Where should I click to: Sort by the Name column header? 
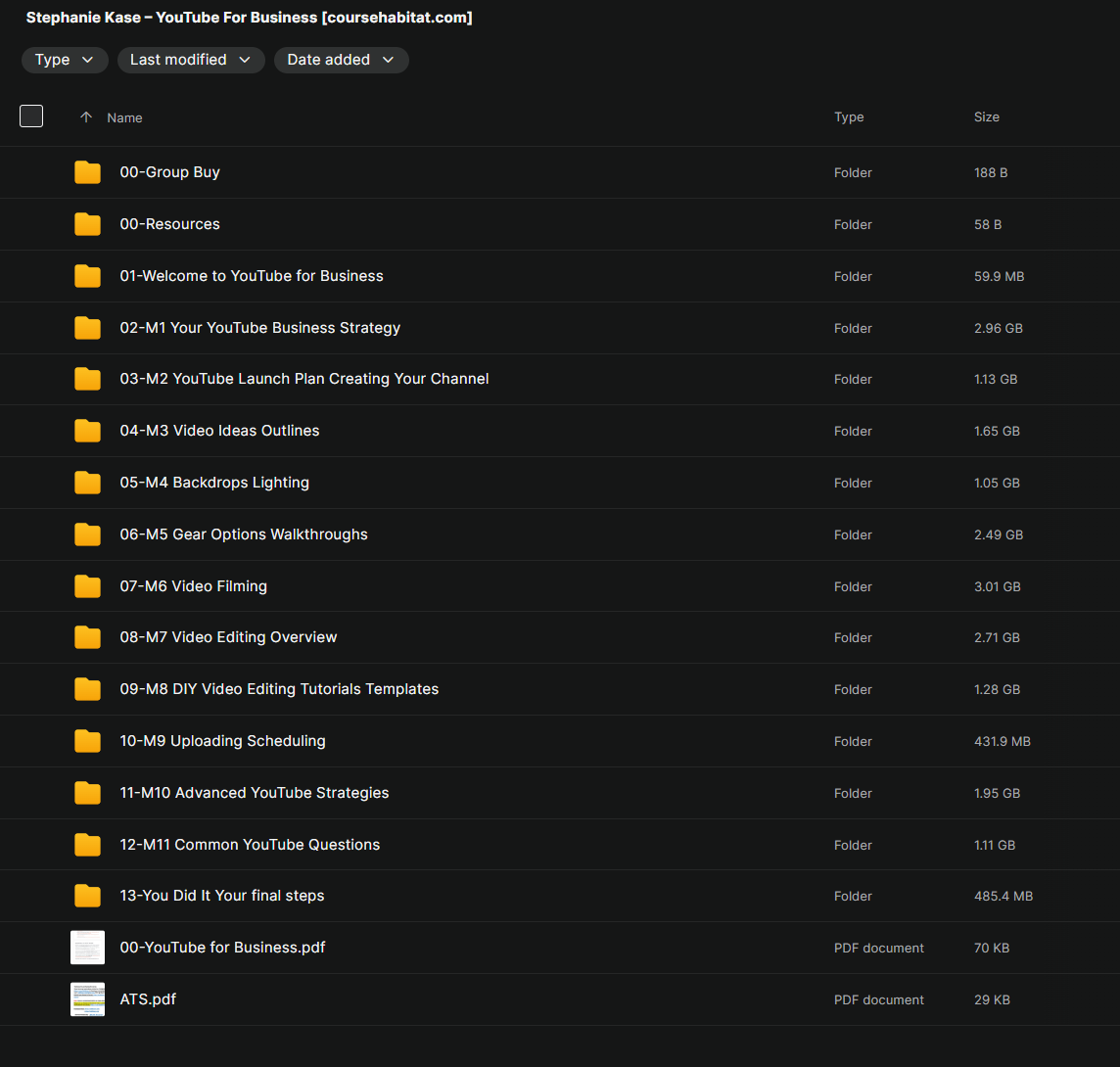coord(124,117)
